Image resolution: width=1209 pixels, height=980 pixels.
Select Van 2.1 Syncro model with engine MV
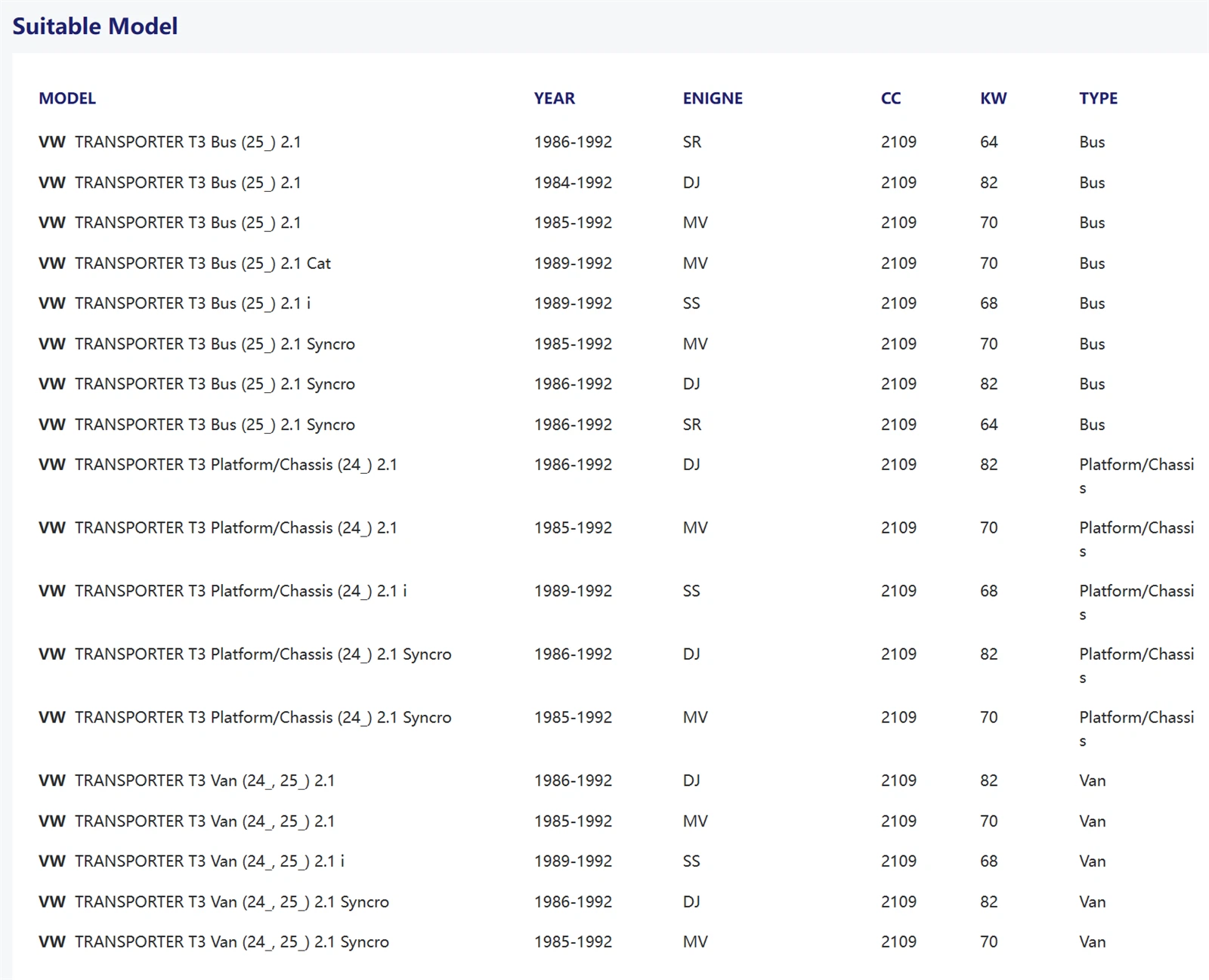pyautogui.click(x=232, y=943)
